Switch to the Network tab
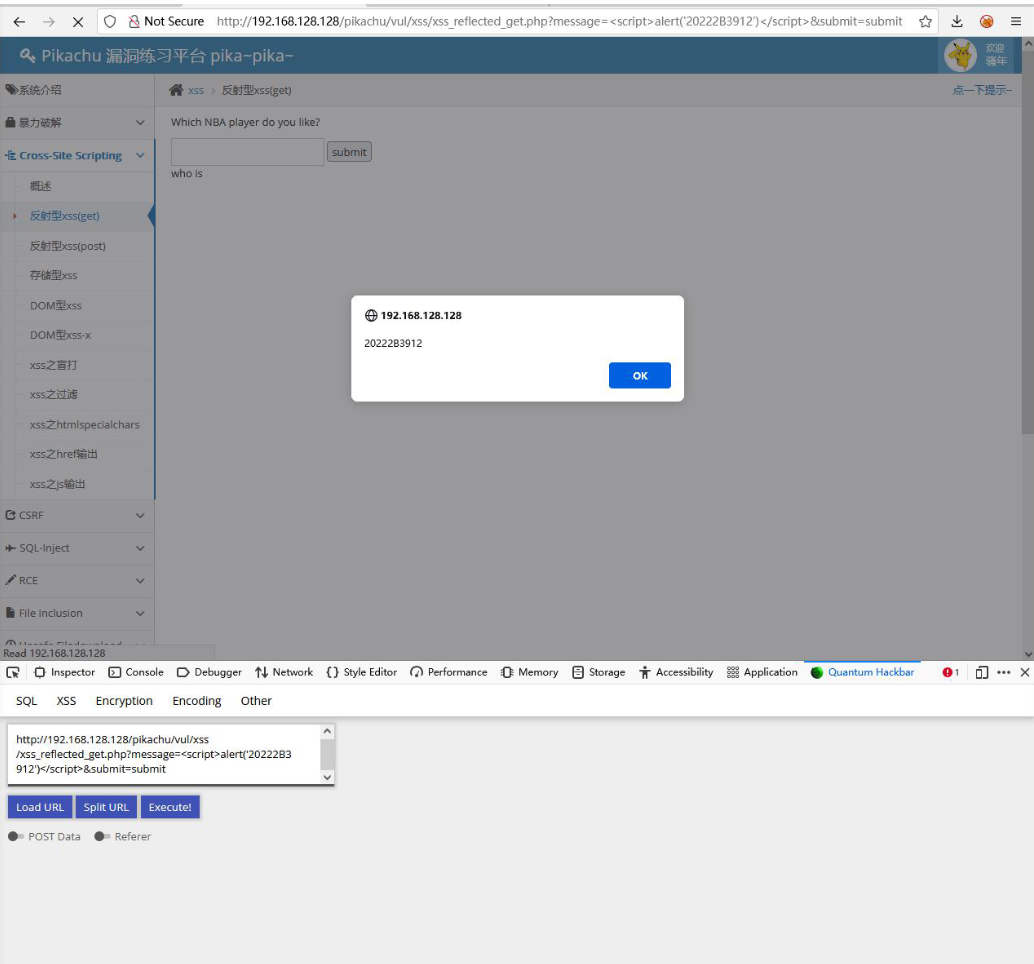This screenshot has width=1034, height=964. point(284,672)
